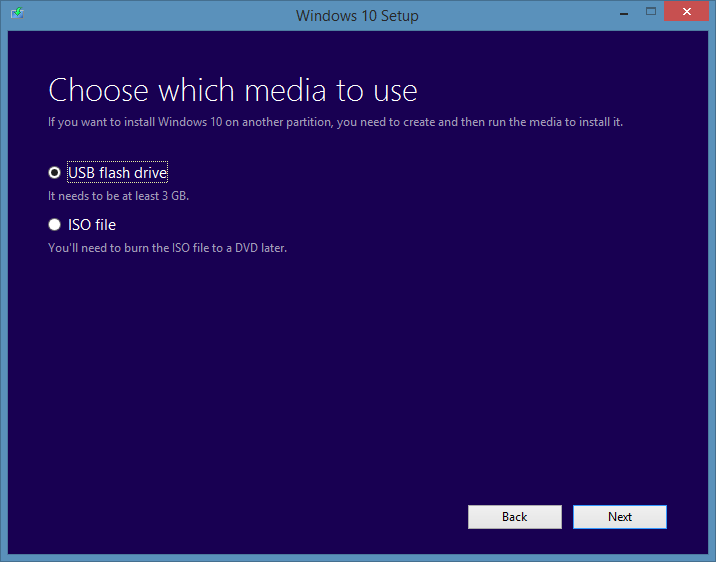
Task: Click the Windows 10 Setup title bar icon
Action: coord(17,13)
